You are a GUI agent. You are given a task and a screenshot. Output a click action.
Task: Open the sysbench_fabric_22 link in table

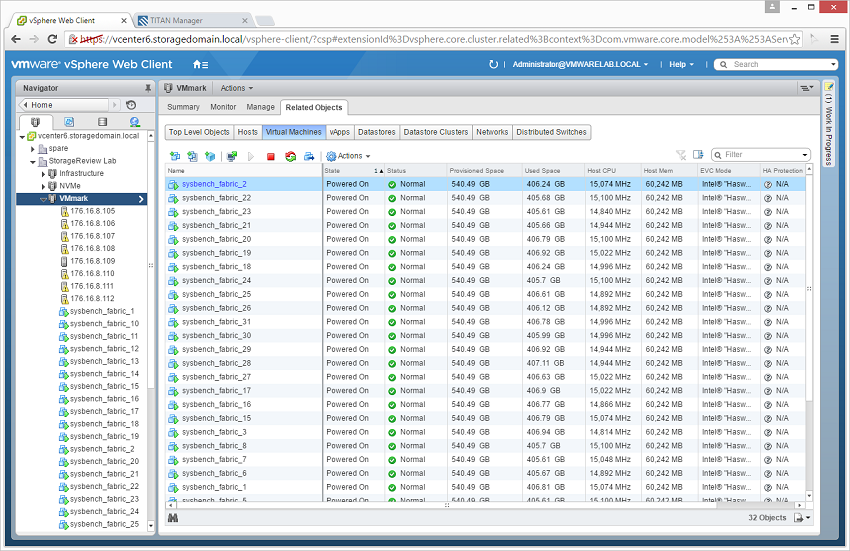click(216, 198)
